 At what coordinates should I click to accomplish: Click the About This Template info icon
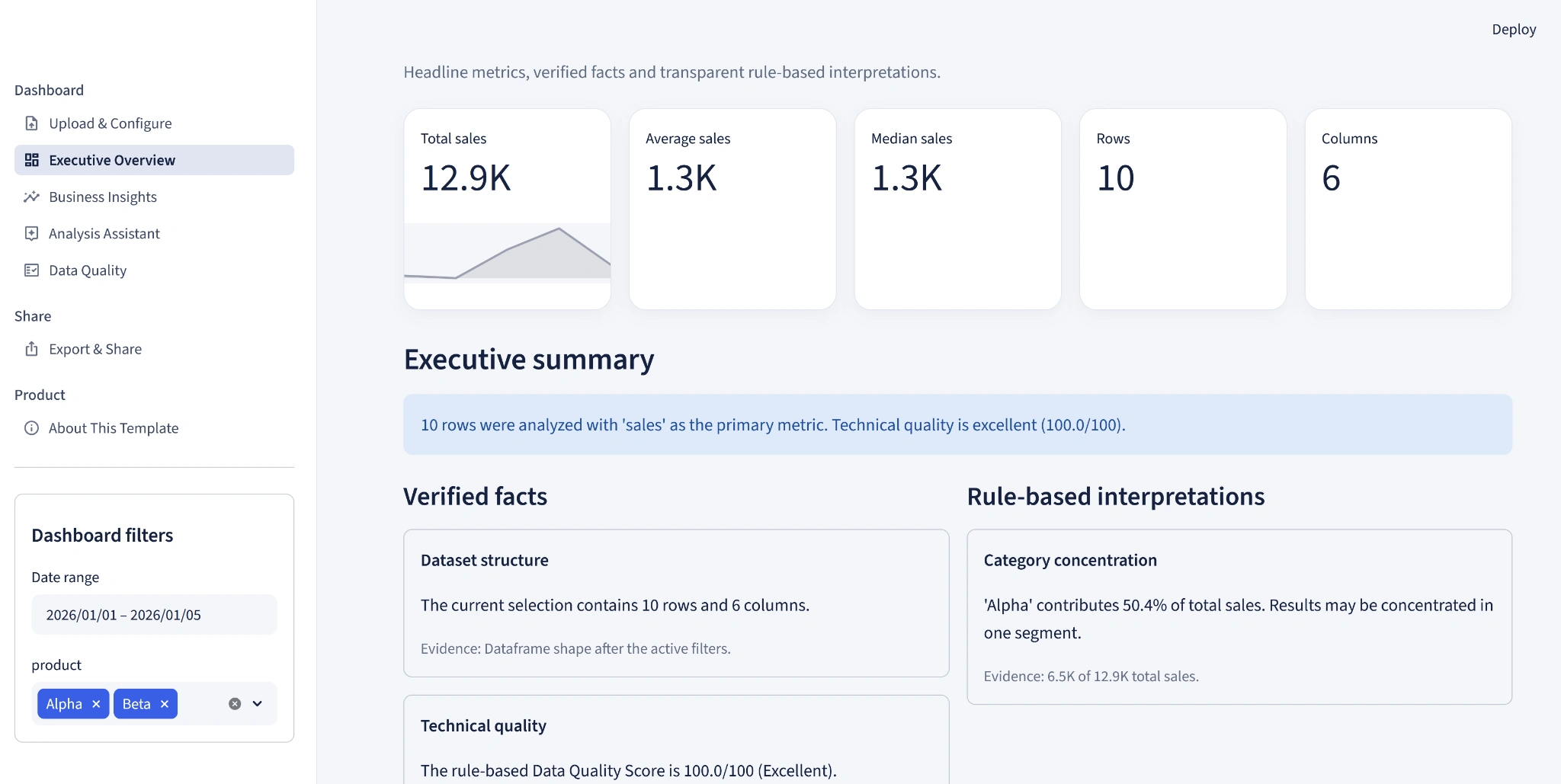[31, 428]
